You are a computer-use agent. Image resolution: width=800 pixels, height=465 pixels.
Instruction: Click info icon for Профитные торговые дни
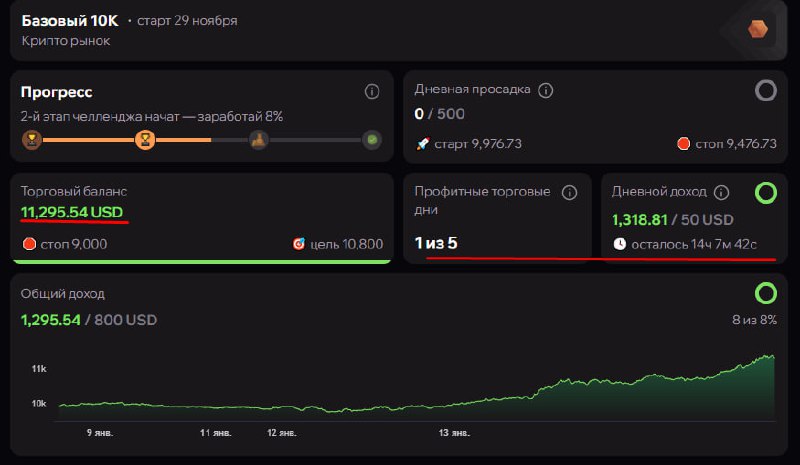coord(570,192)
